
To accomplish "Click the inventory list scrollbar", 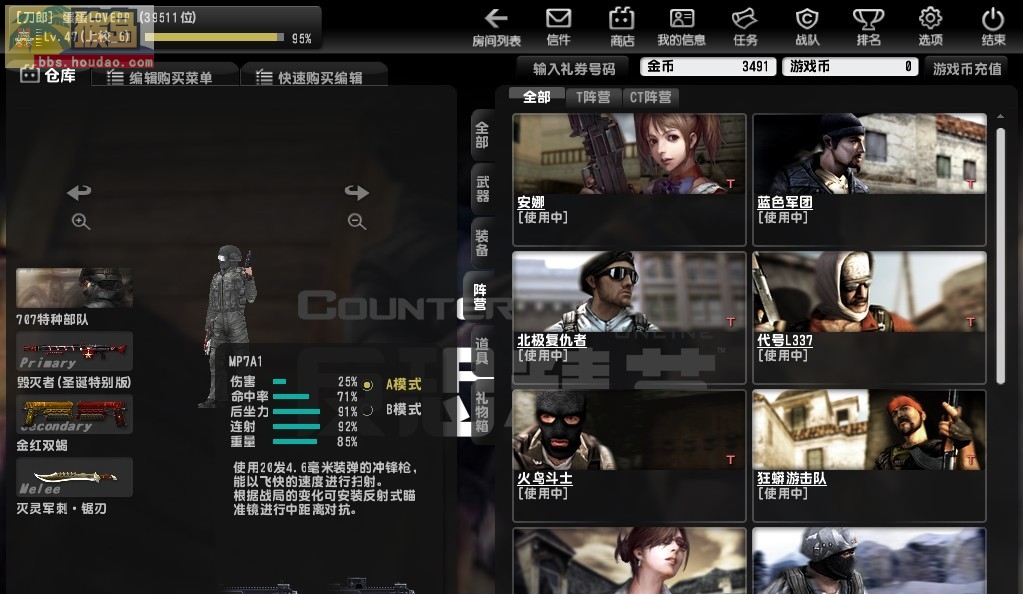I will pos(1001,255).
